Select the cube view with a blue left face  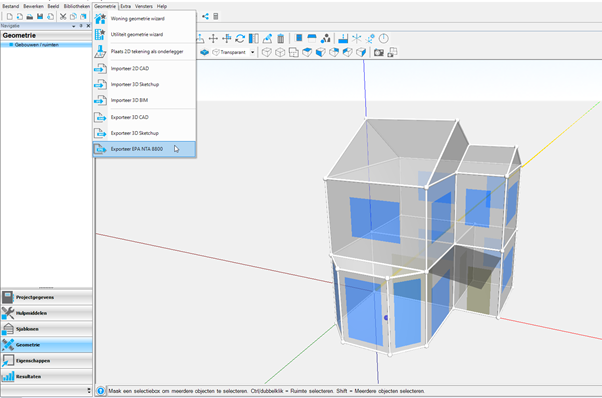(347, 52)
